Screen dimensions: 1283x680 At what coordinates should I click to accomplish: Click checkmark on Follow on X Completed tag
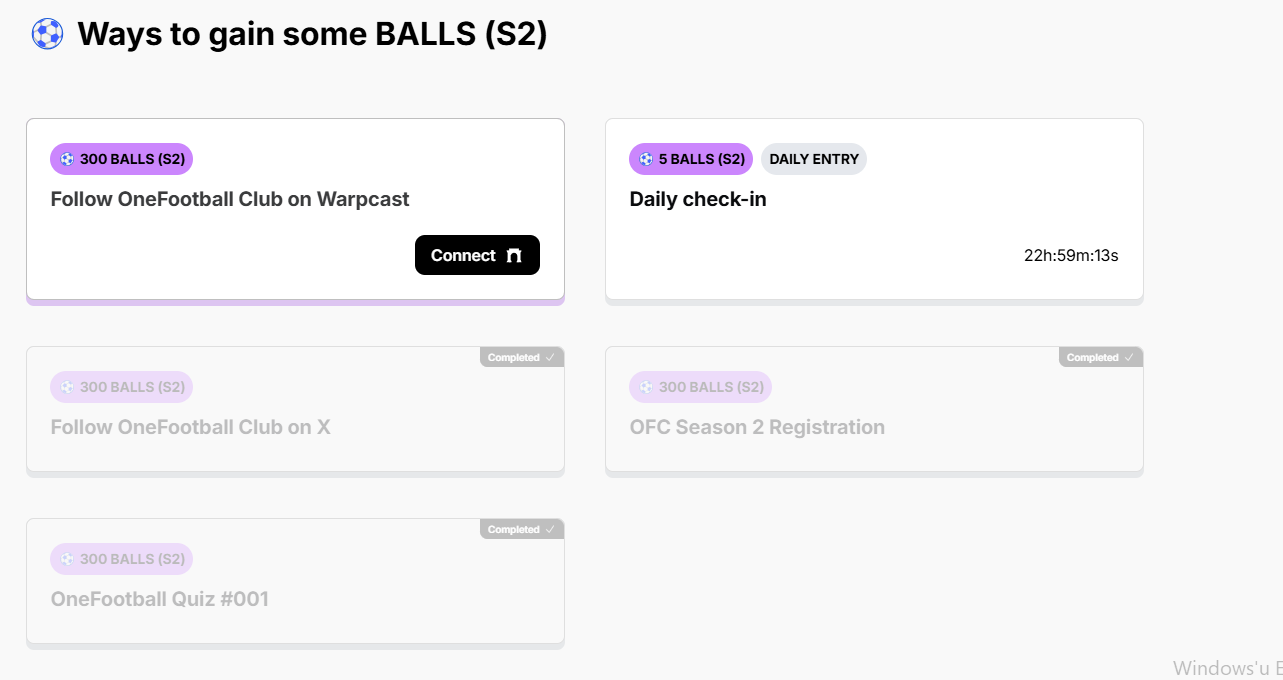(x=550, y=357)
